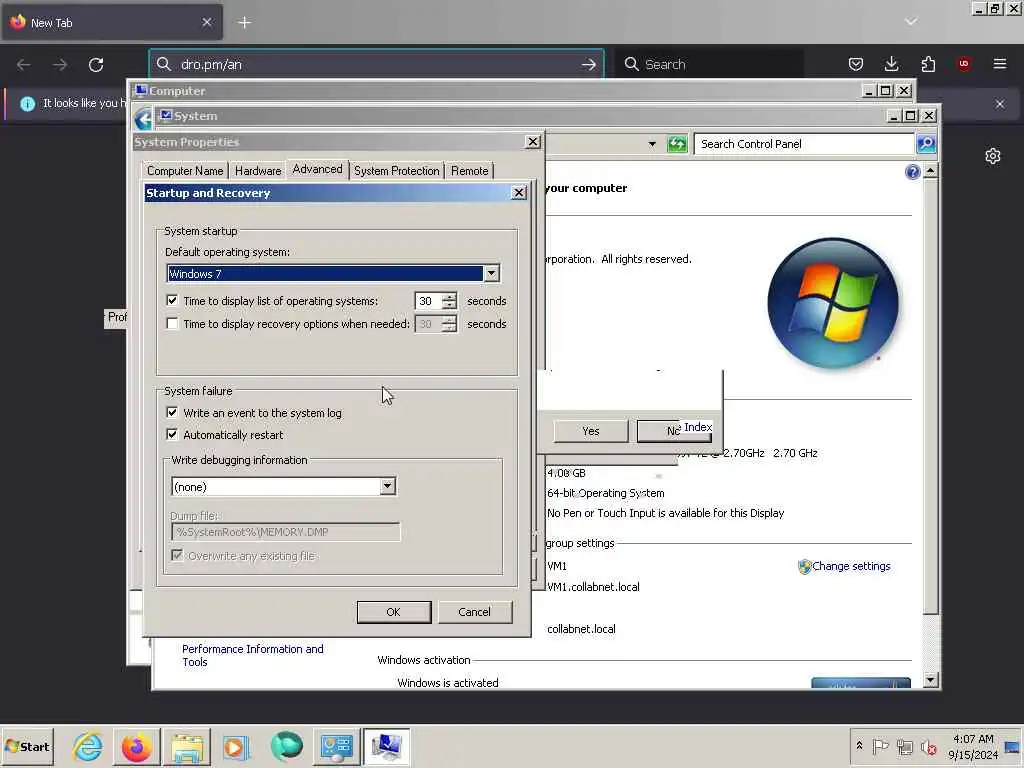
Task: Open Windows Media Player taskbar icon
Action: click(x=236, y=747)
